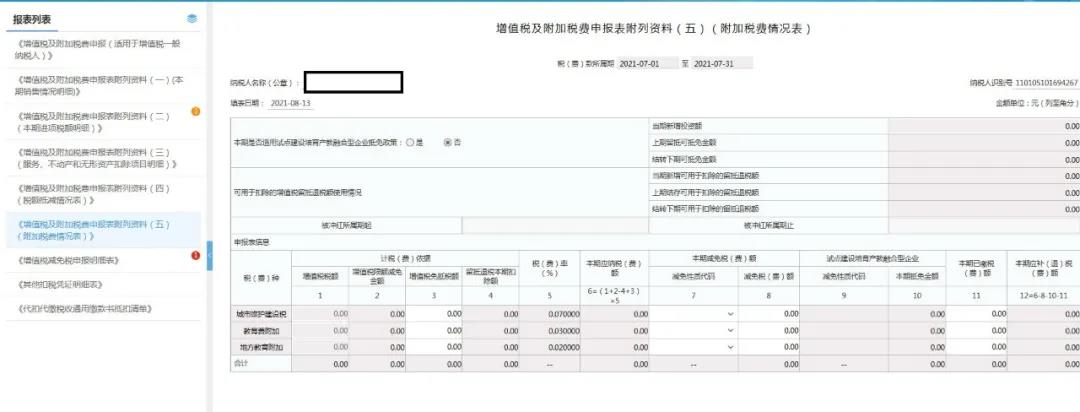Click the red error badge on 增值税减免税申报明细表
This screenshot has width=1080, height=412.
coord(196,255)
